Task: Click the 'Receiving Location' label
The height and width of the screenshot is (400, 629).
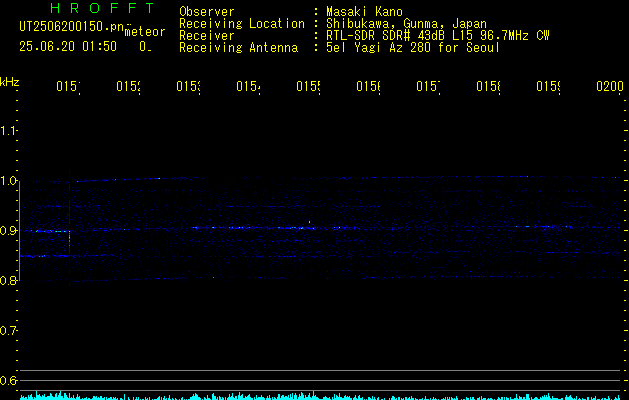Action: (x=242, y=24)
